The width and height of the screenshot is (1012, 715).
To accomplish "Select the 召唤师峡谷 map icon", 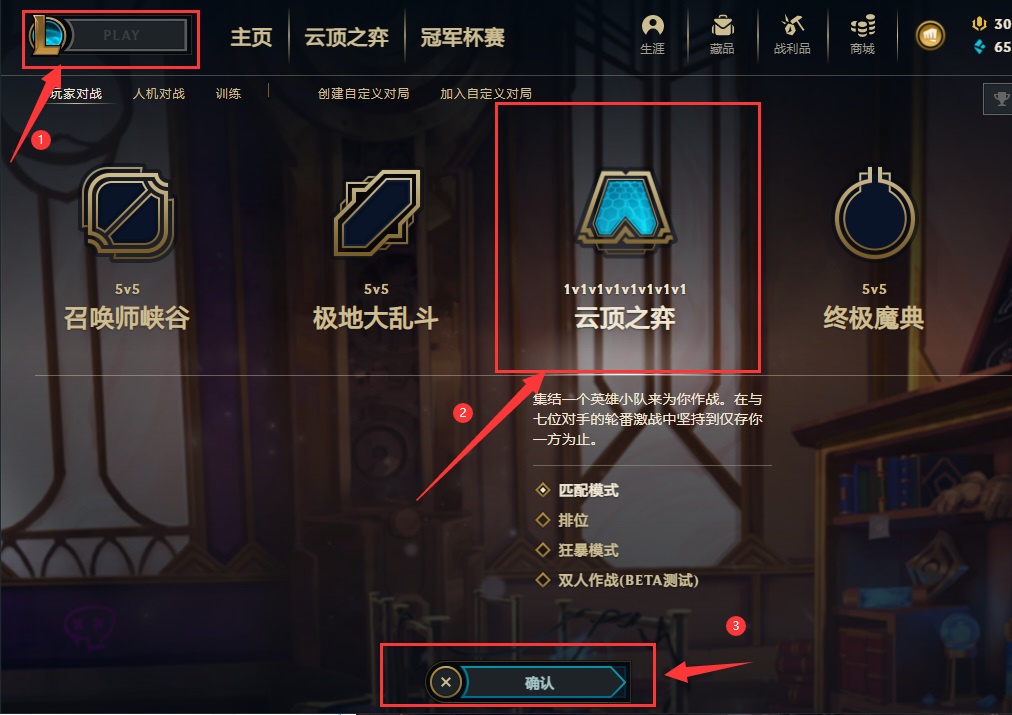I will tap(127, 214).
